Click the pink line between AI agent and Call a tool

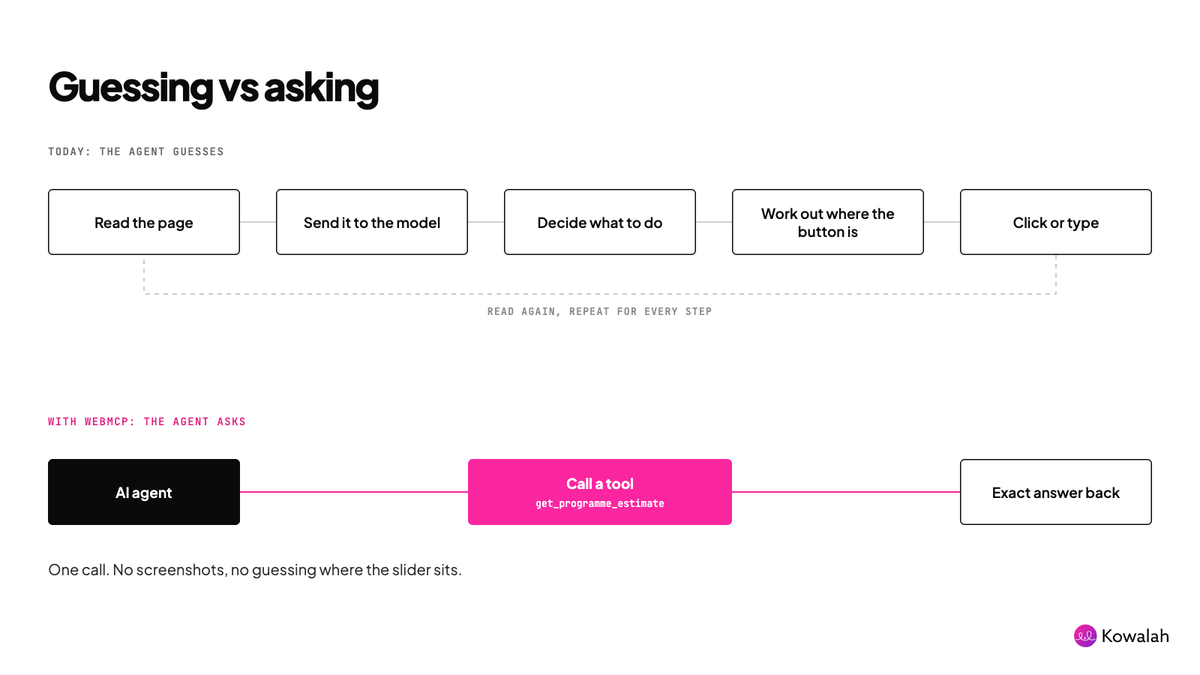tap(354, 492)
